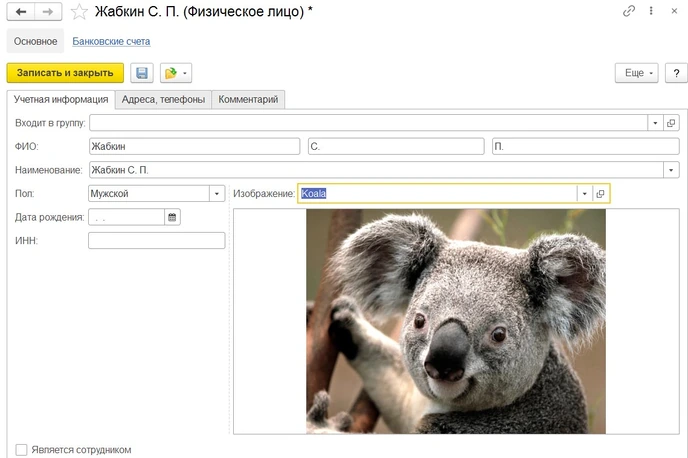The image size is (688, 458).
Task: Click the get link chain icon
Action: [x=628, y=12]
